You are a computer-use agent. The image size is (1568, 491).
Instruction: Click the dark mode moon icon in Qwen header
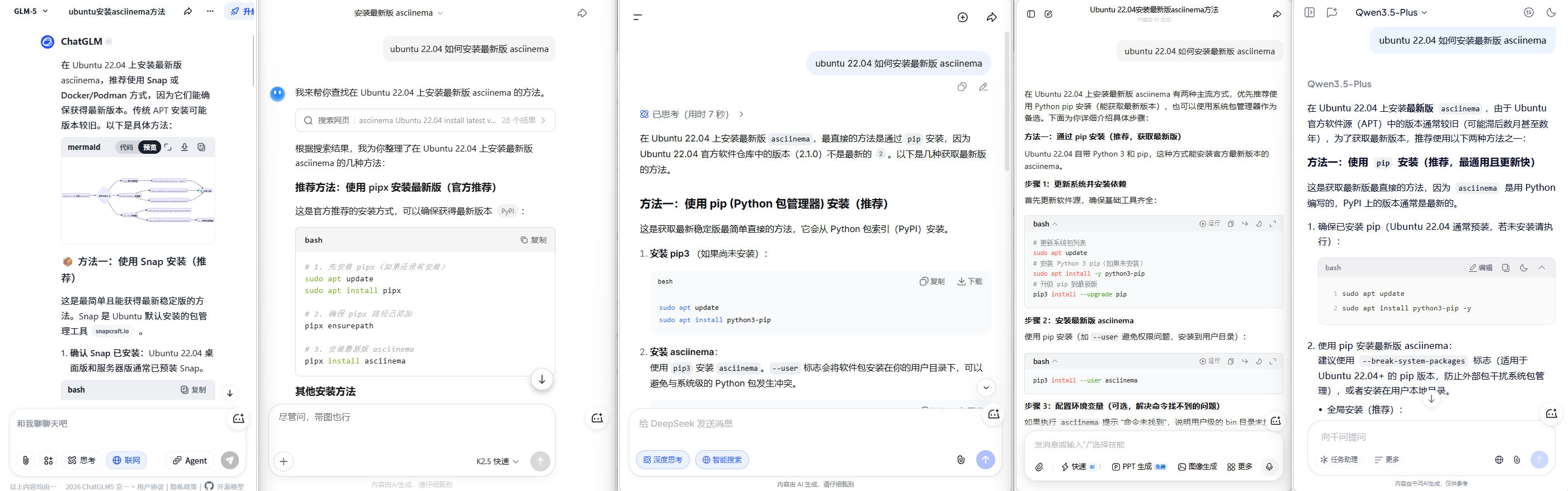(x=1551, y=13)
